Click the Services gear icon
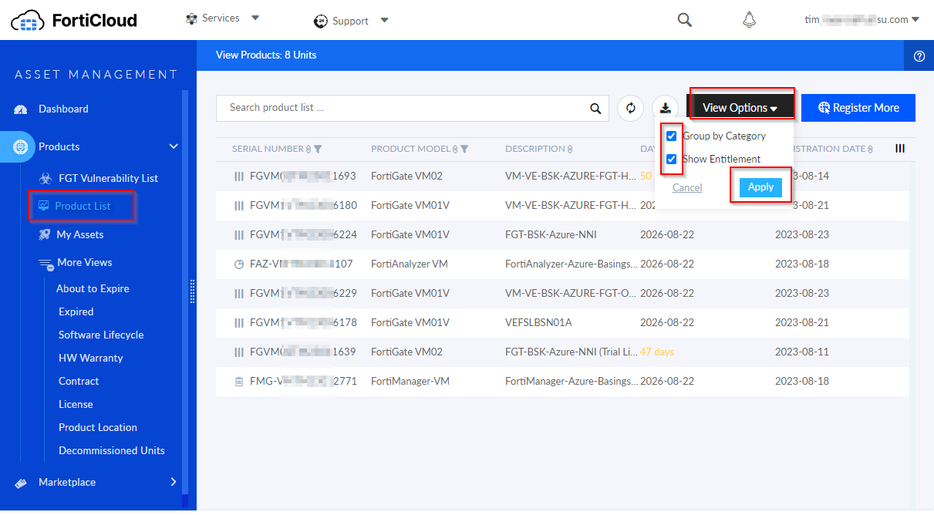 click(x=191, y=18)
